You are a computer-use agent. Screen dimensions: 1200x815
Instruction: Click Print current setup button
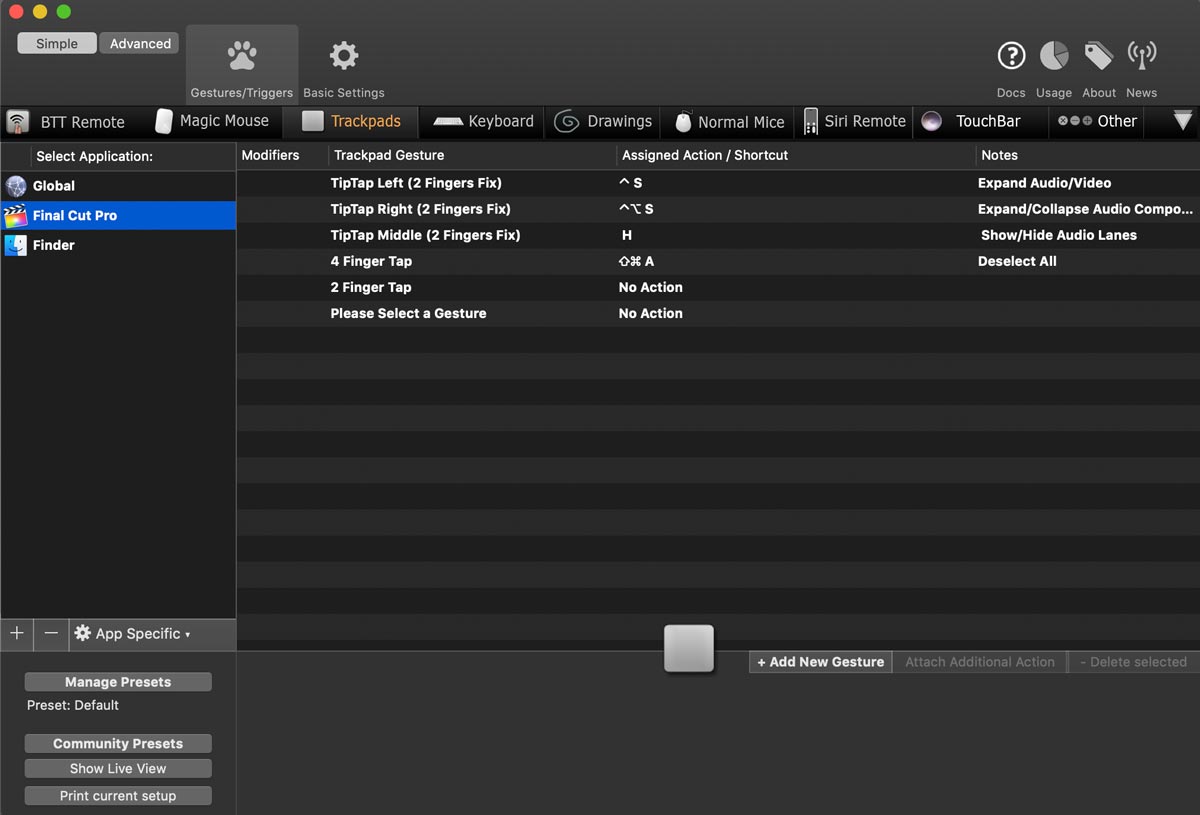click(x=118, y=796)
